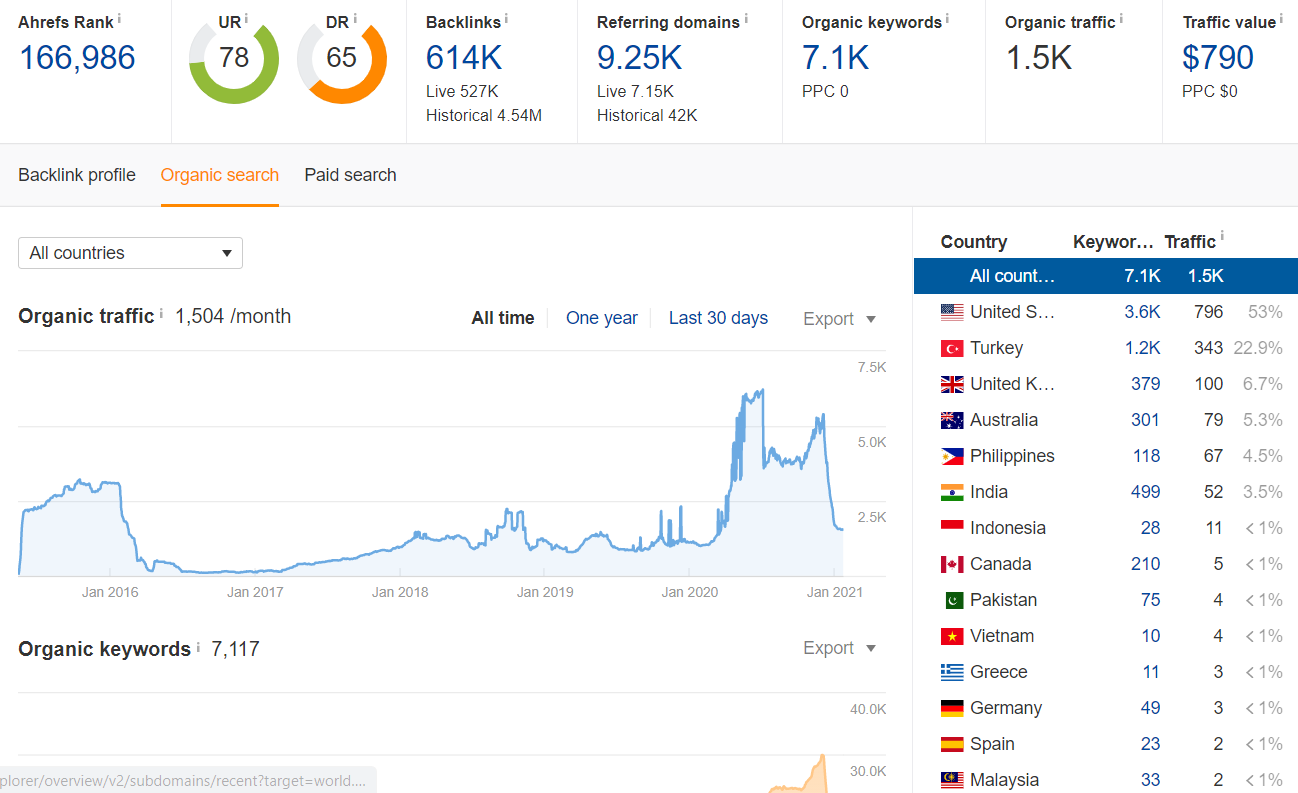Open the Paid search tab

pos(350,174)
